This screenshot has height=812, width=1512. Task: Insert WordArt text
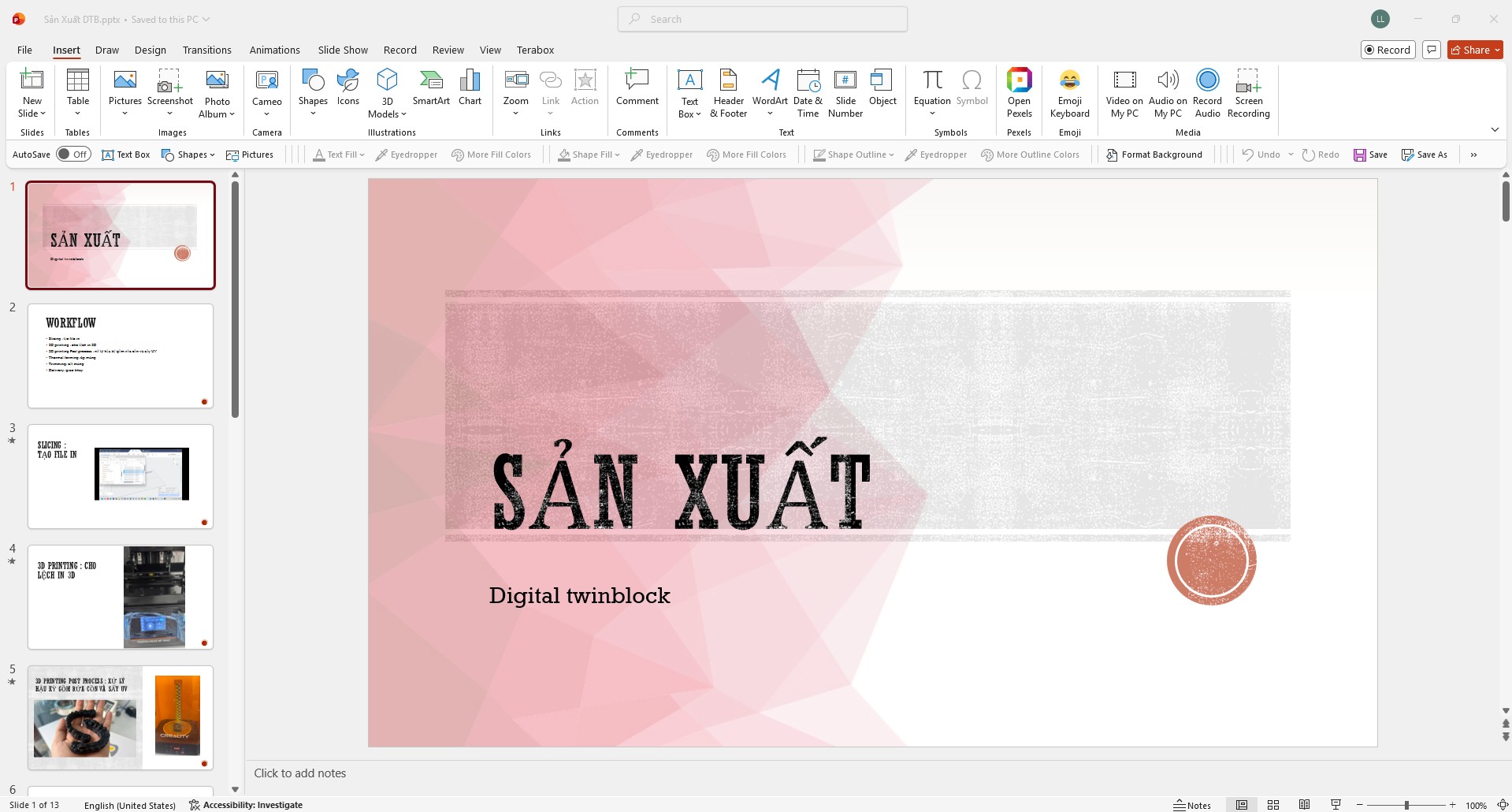pyautogui.click(x=770, y=93)
